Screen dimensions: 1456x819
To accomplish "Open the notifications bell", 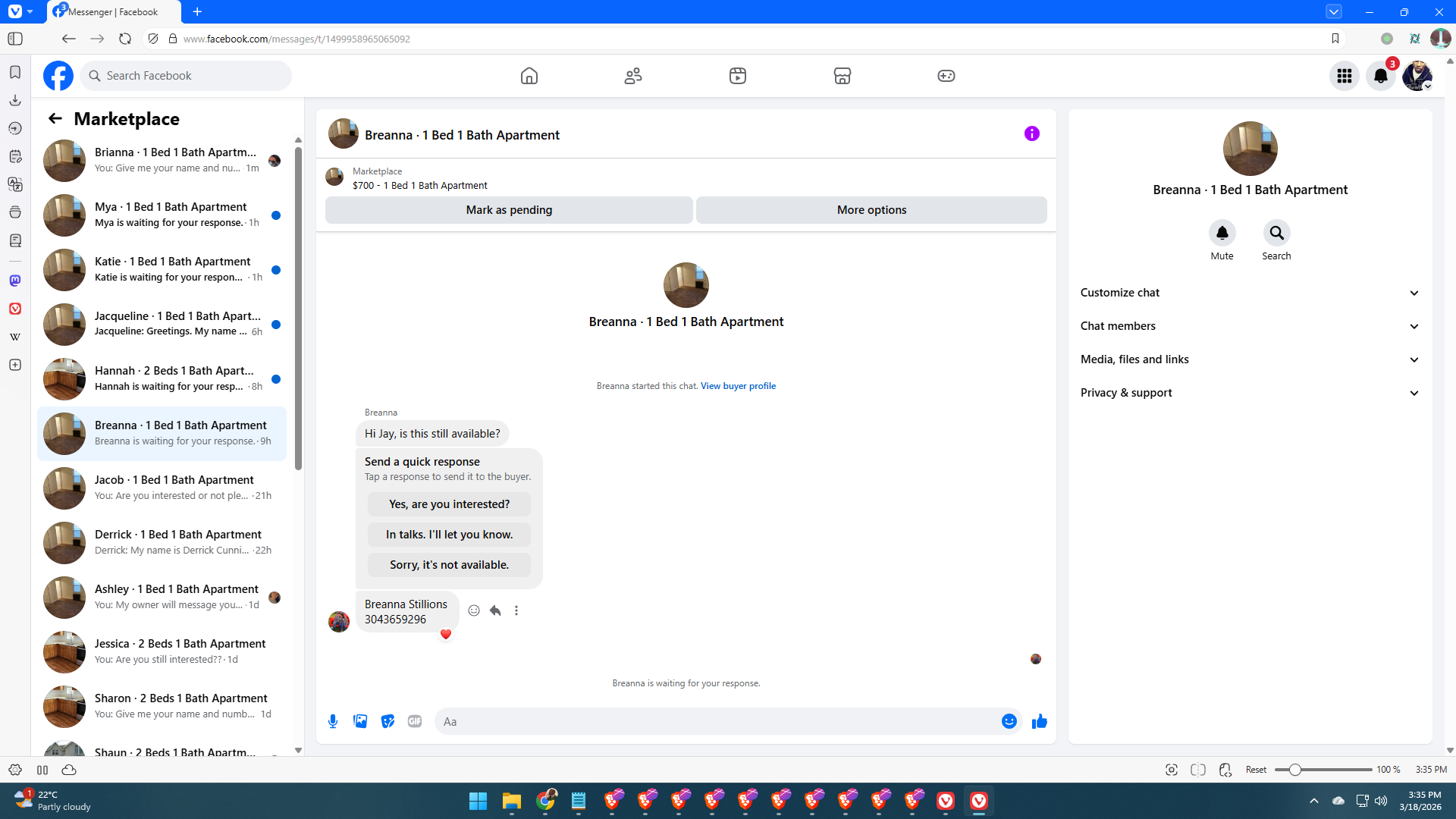I will coord(1380,76).
